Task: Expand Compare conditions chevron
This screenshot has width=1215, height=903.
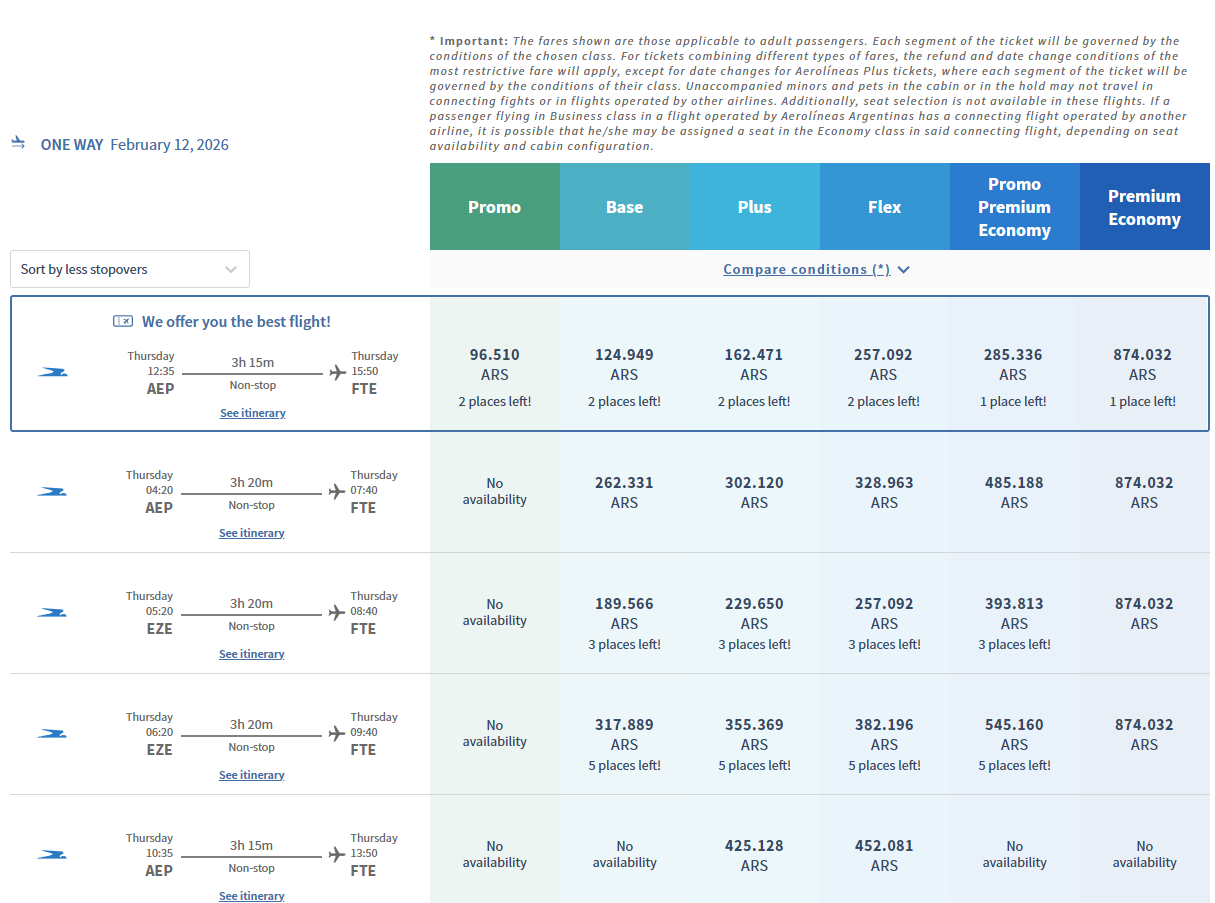Action: click(904, 270)
